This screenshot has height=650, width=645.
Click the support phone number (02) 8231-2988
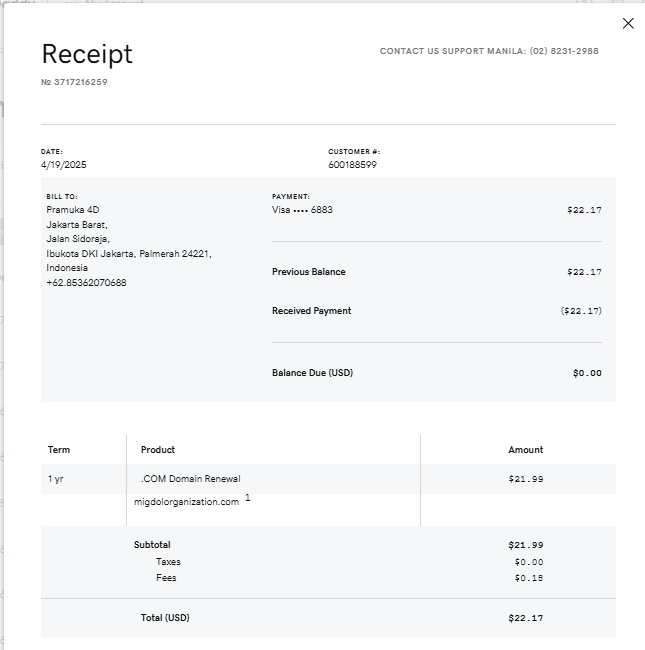pyautogui.click(x=564, y=51)
